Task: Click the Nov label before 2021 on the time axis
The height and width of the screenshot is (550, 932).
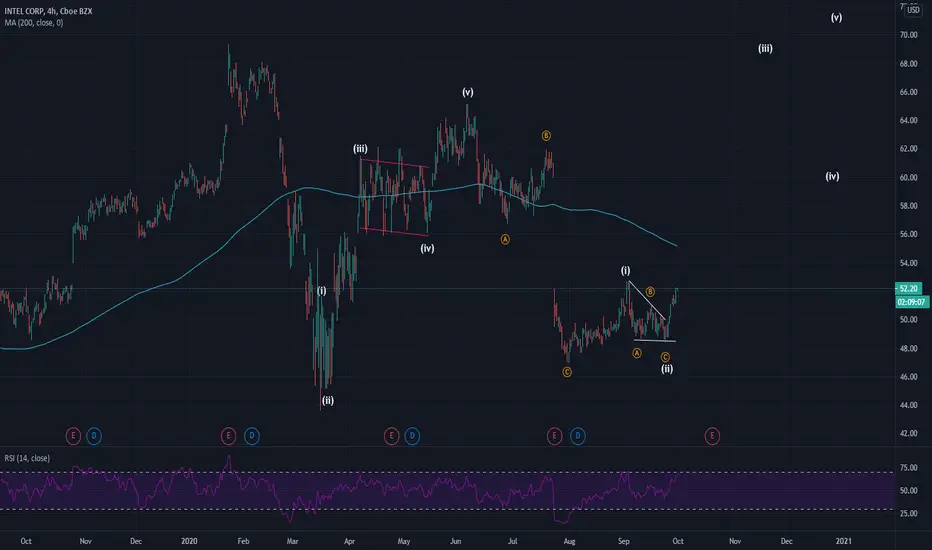Action: pos(735,541)
